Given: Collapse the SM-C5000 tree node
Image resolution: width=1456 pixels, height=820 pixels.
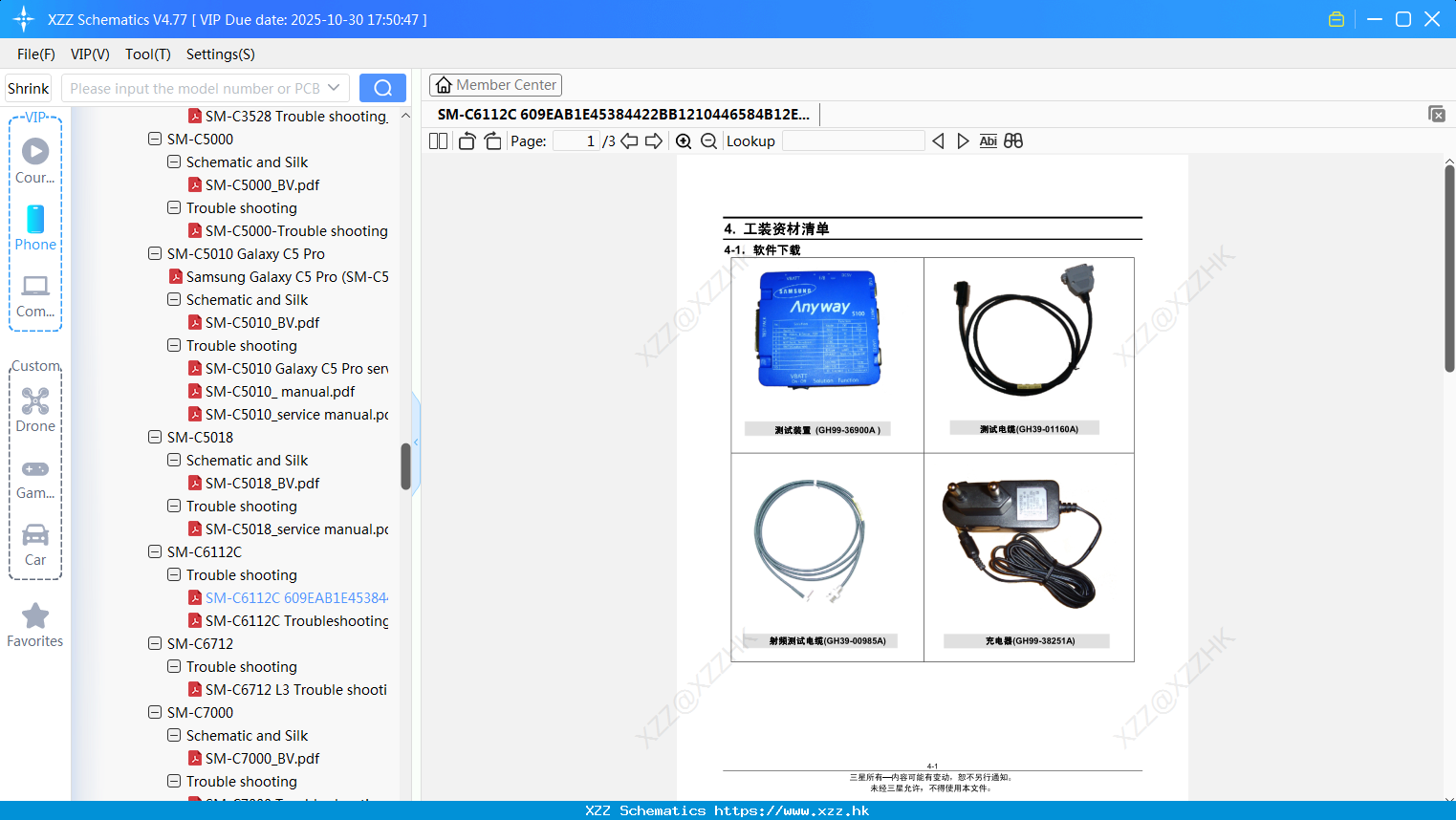Looking at the screenshot, I should 155,139.
